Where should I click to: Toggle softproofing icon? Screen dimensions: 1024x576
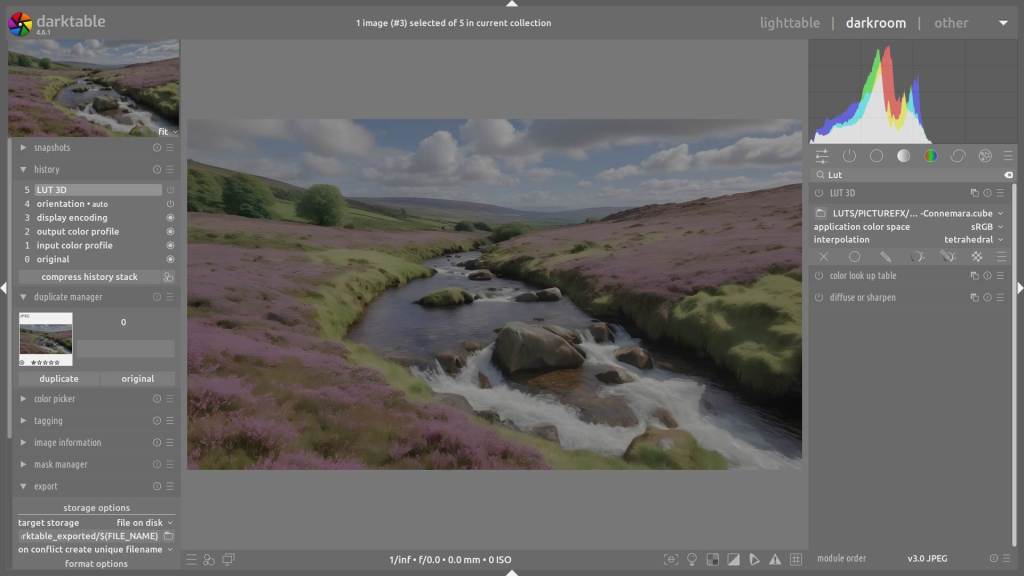coord(754,560)
